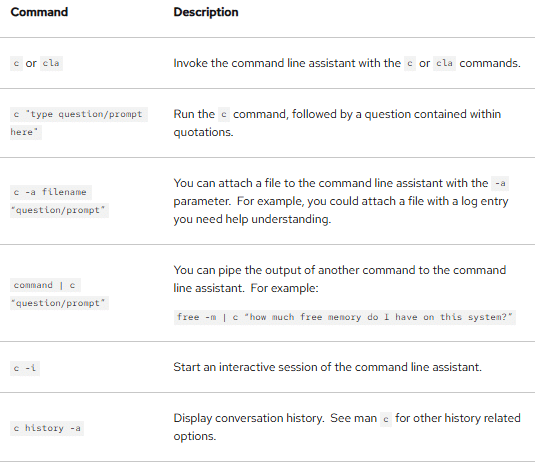Click the inline 'c' after 'See man'
Screen dimensions: 543x469
click(386, 419)
